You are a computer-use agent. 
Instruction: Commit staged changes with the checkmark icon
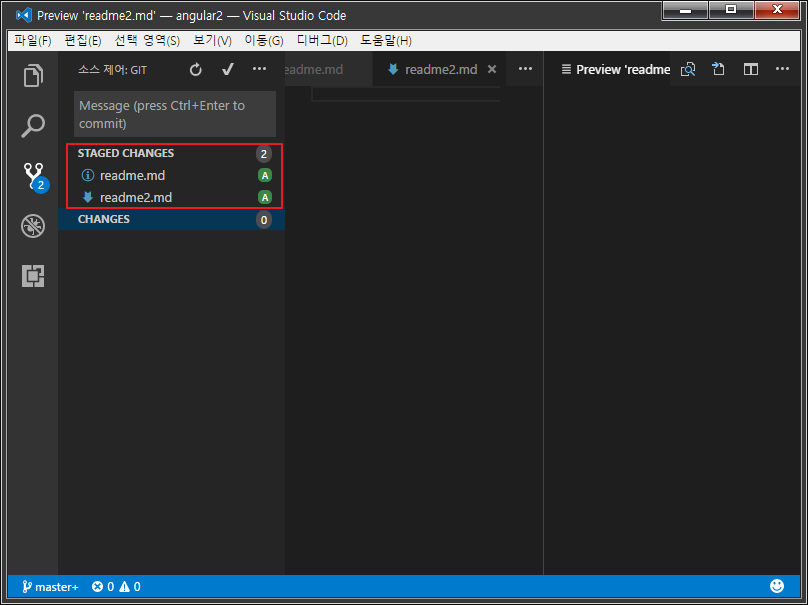(228, 69)
